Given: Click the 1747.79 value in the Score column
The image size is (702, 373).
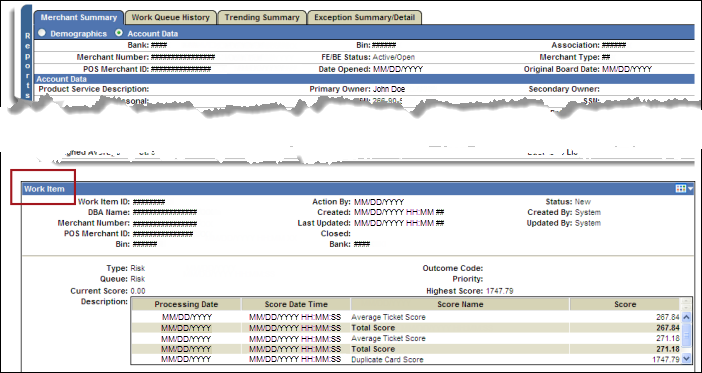Looking at the screenshot, I should click(666, 360).
